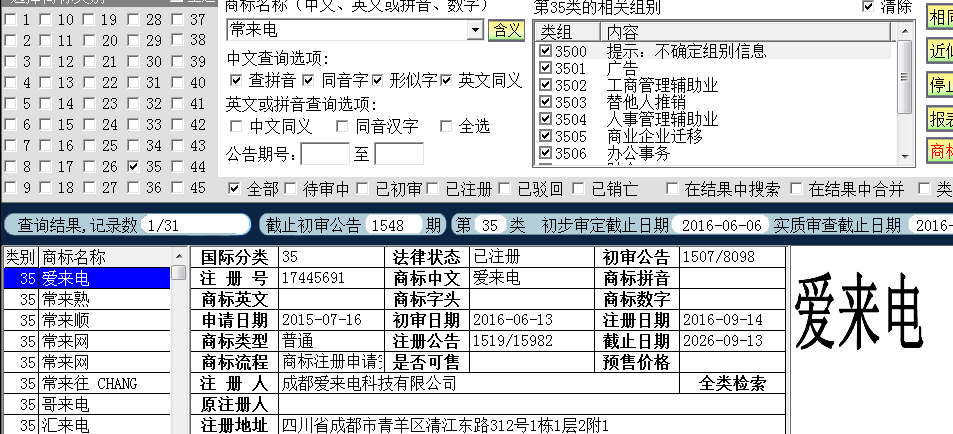
Task: Click the start 公告期号 field
Action: 325,154
